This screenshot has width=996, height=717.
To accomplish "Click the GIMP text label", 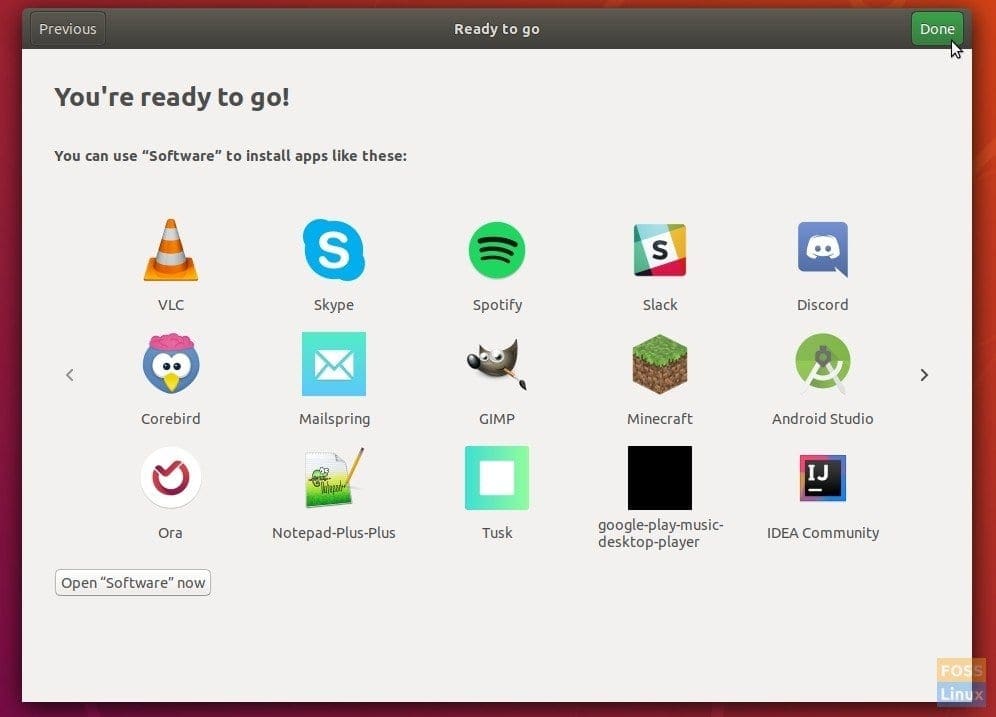I will [x=497, y=419].
